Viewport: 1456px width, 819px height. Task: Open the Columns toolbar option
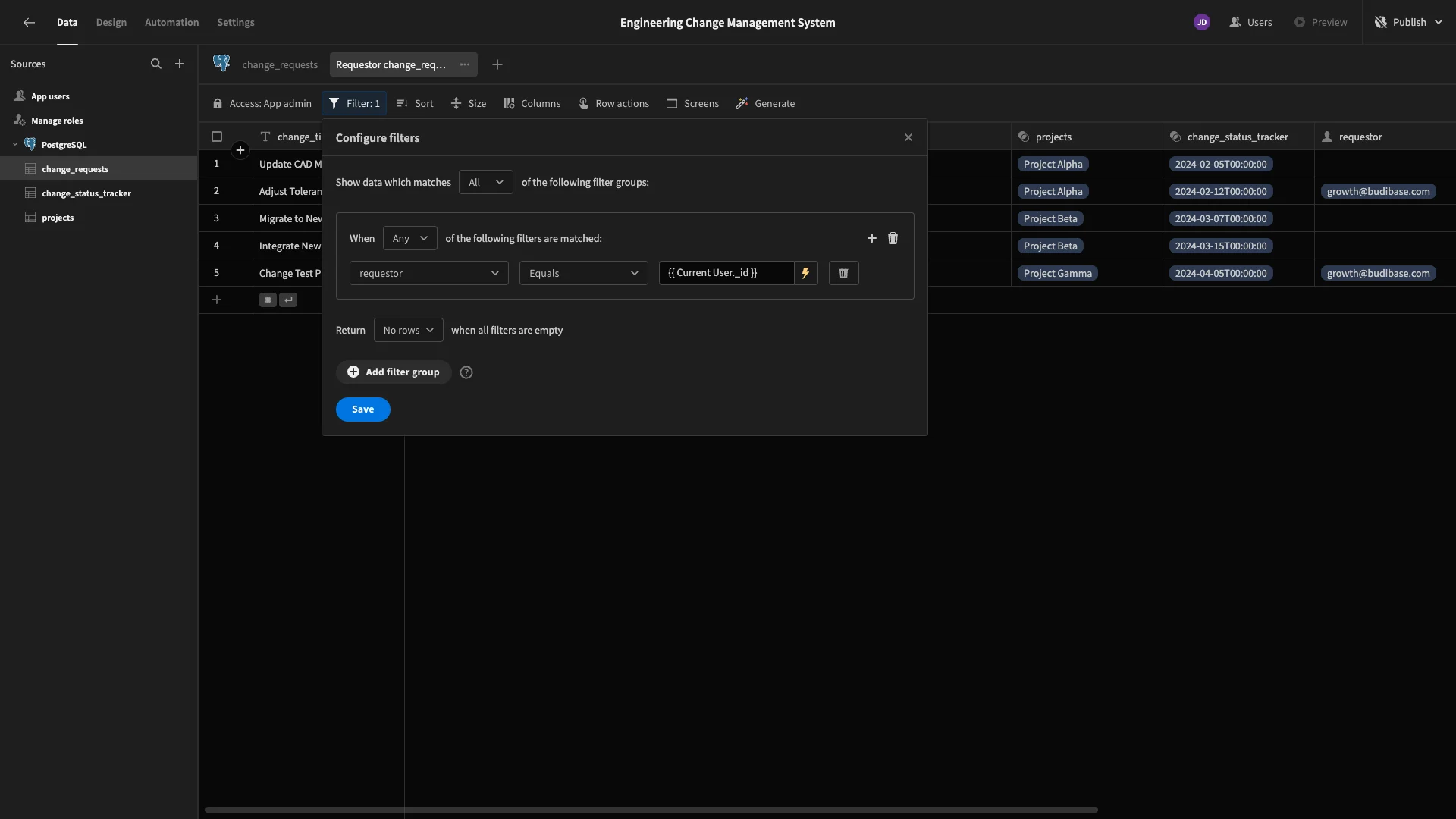point(532,103)
